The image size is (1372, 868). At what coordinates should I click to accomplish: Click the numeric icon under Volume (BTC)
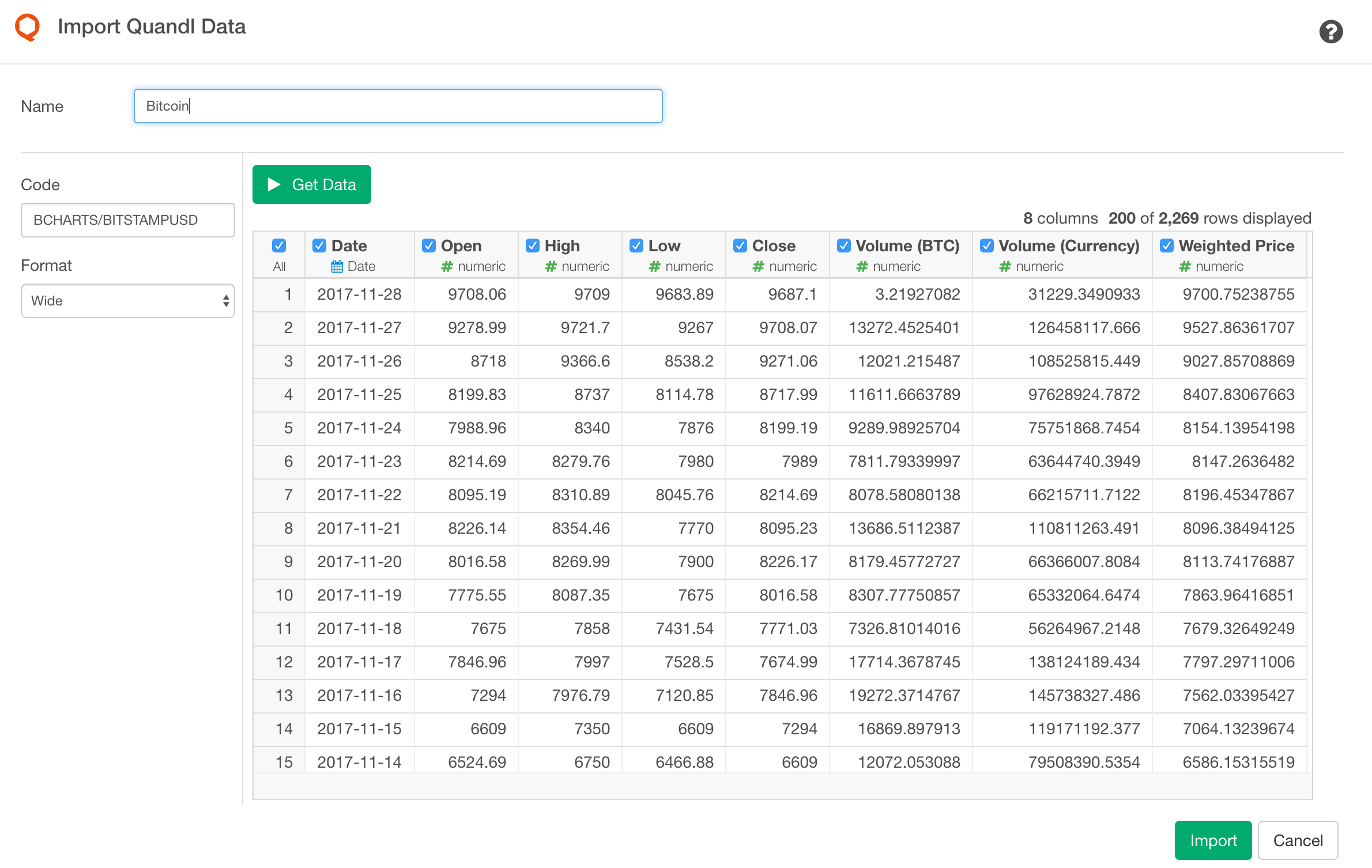coord(861,266)
